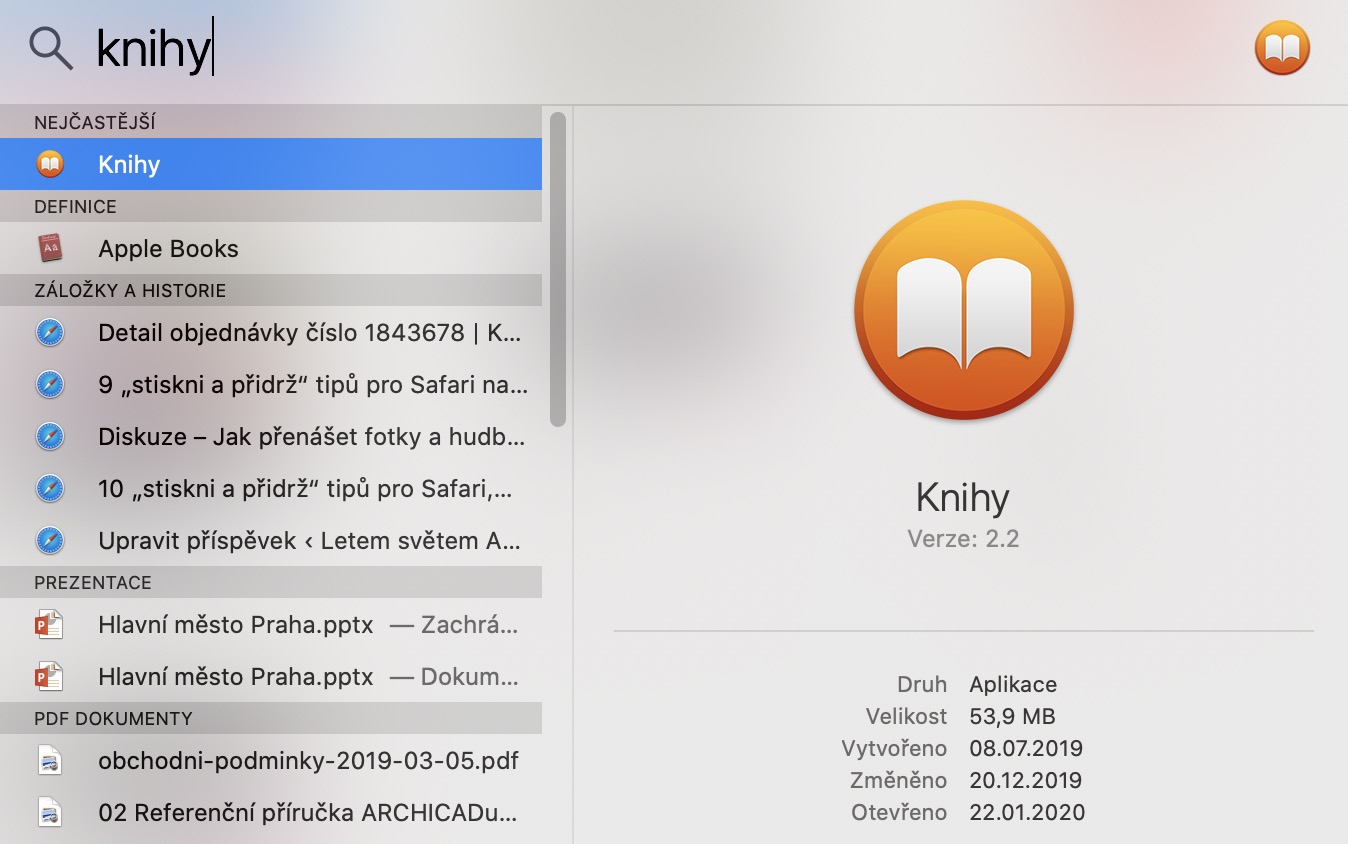
Task: Click the "53,9 MB" size value
Action: [1012, 716]
